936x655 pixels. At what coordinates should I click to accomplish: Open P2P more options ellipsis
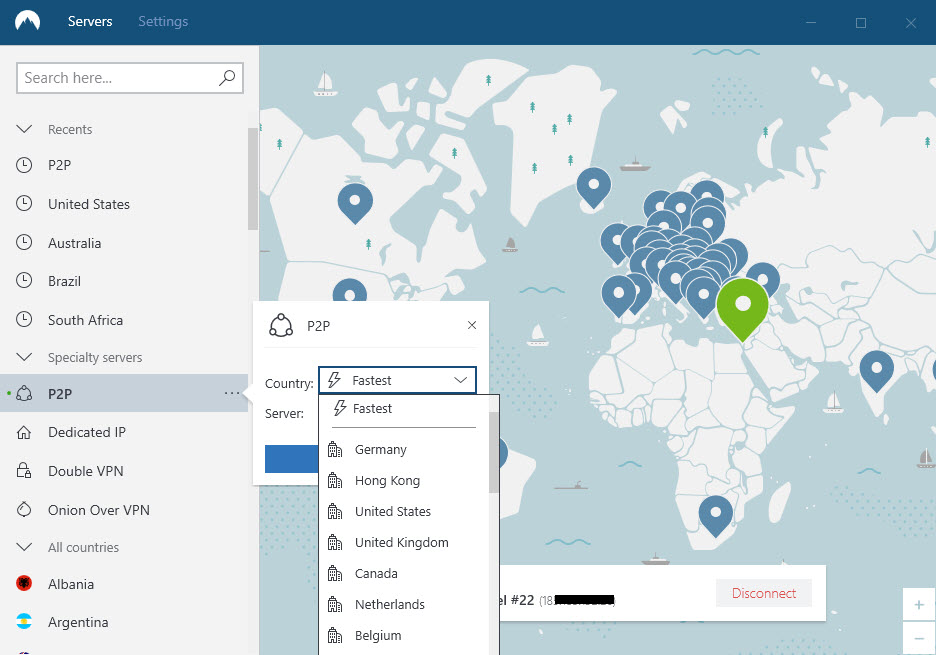232,393
